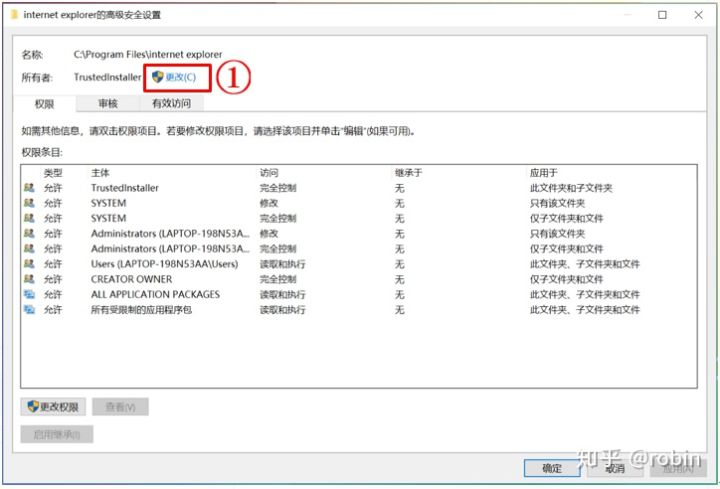
Task: Sort by the 继承于 column header
Action: [x=408, y=173]
